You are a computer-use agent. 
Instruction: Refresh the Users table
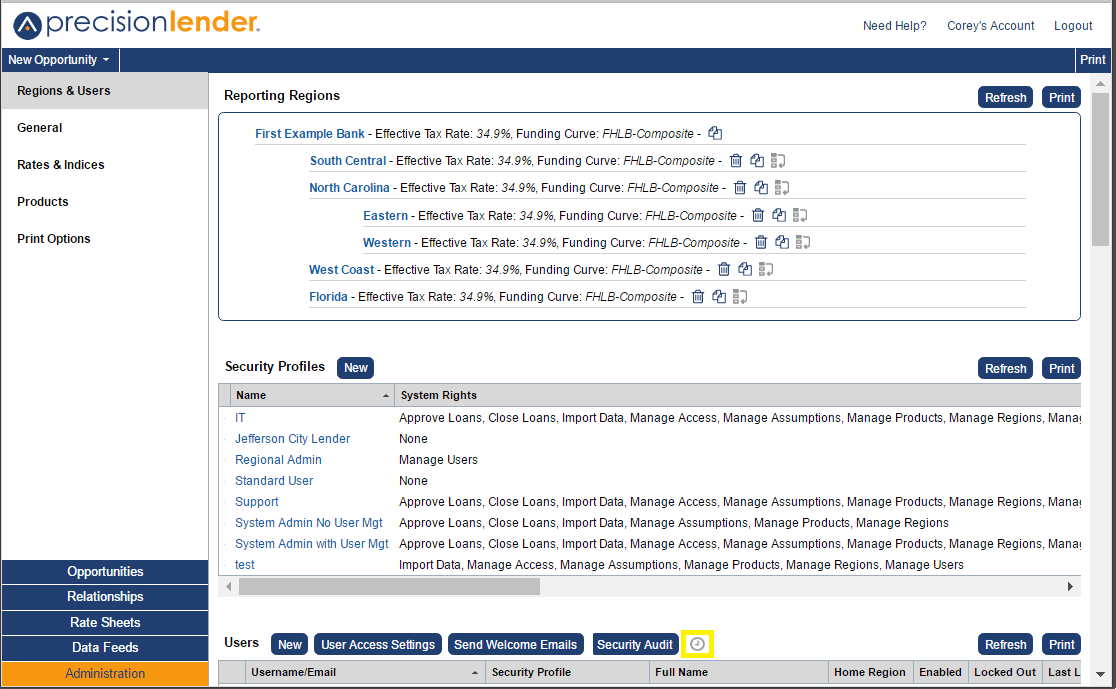tap(1005, 645)
